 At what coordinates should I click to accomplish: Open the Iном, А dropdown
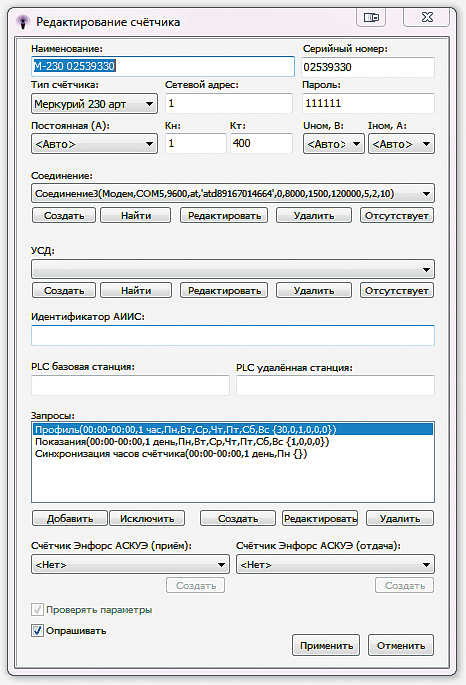pyautogui.click(x=401, y=144)
